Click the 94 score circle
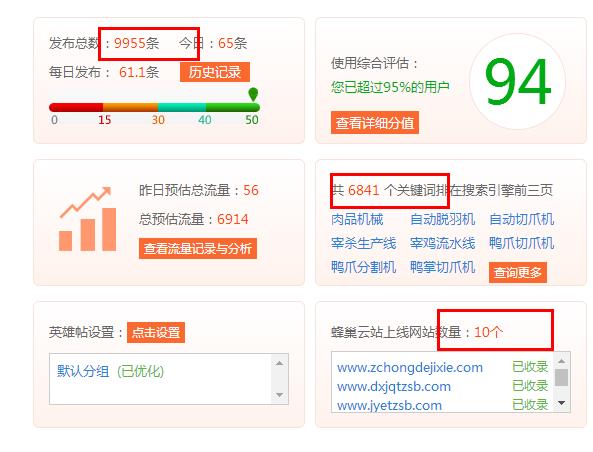Image resolution: width=593 pixels, height=452 pixels. (x=517, y=82)
